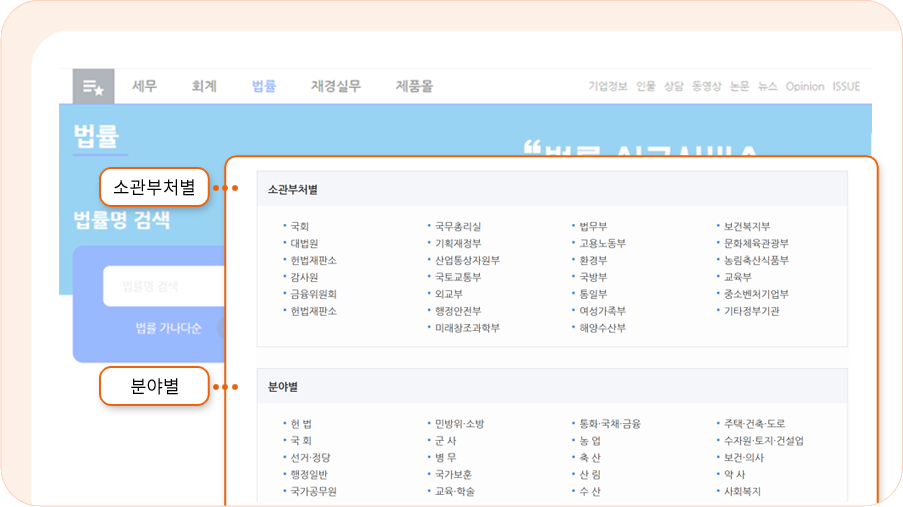Choose the 민방위·소방 category
The width and height of the screenshot is (903, 507).
click(x=459, y=424)
